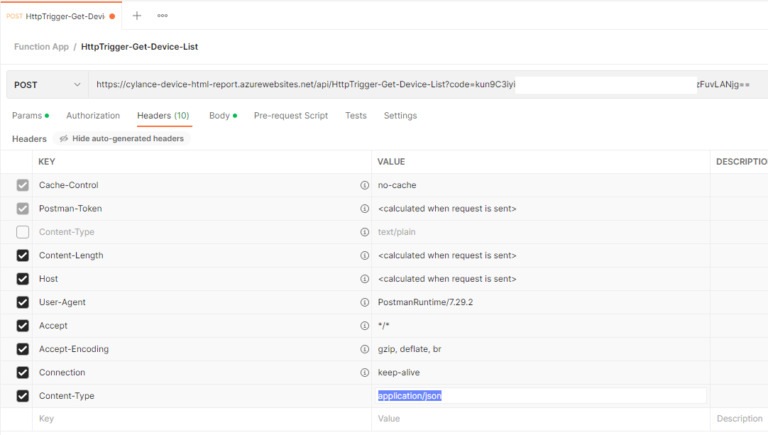Click the info icon for Connection header
This screenshot has width=768, height=435.
click(x=364, y=373)
